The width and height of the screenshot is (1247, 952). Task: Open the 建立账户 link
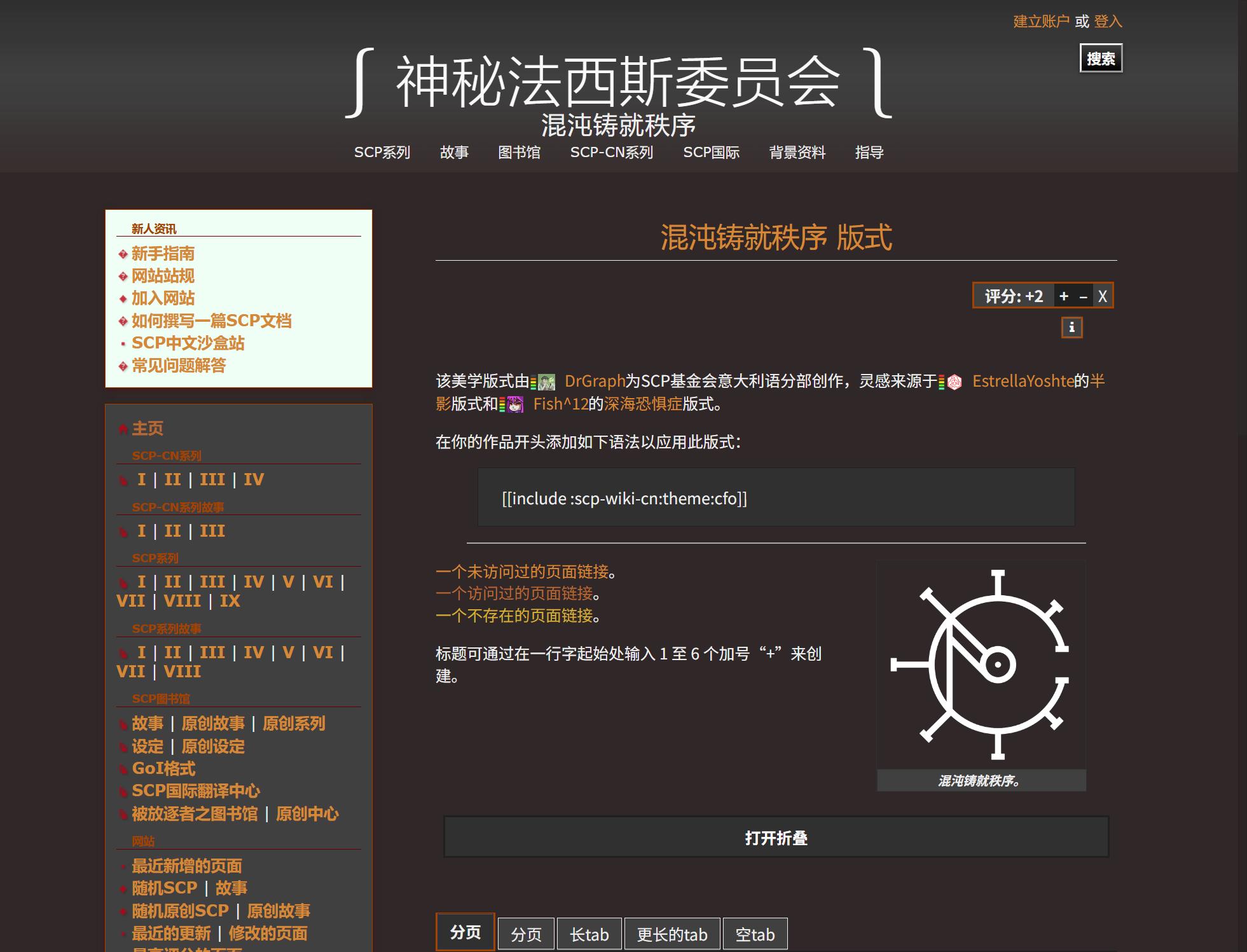point(1040,22)
